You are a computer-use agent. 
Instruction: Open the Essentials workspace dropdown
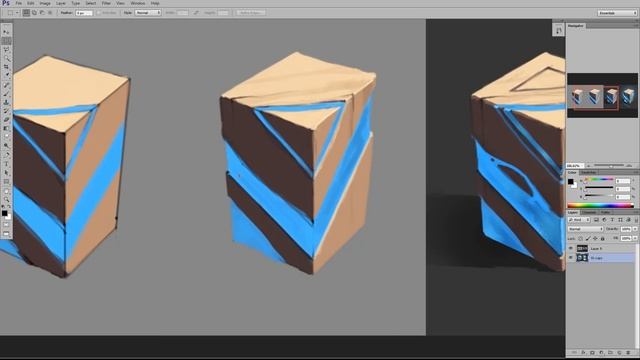click(x=617, y=13)
